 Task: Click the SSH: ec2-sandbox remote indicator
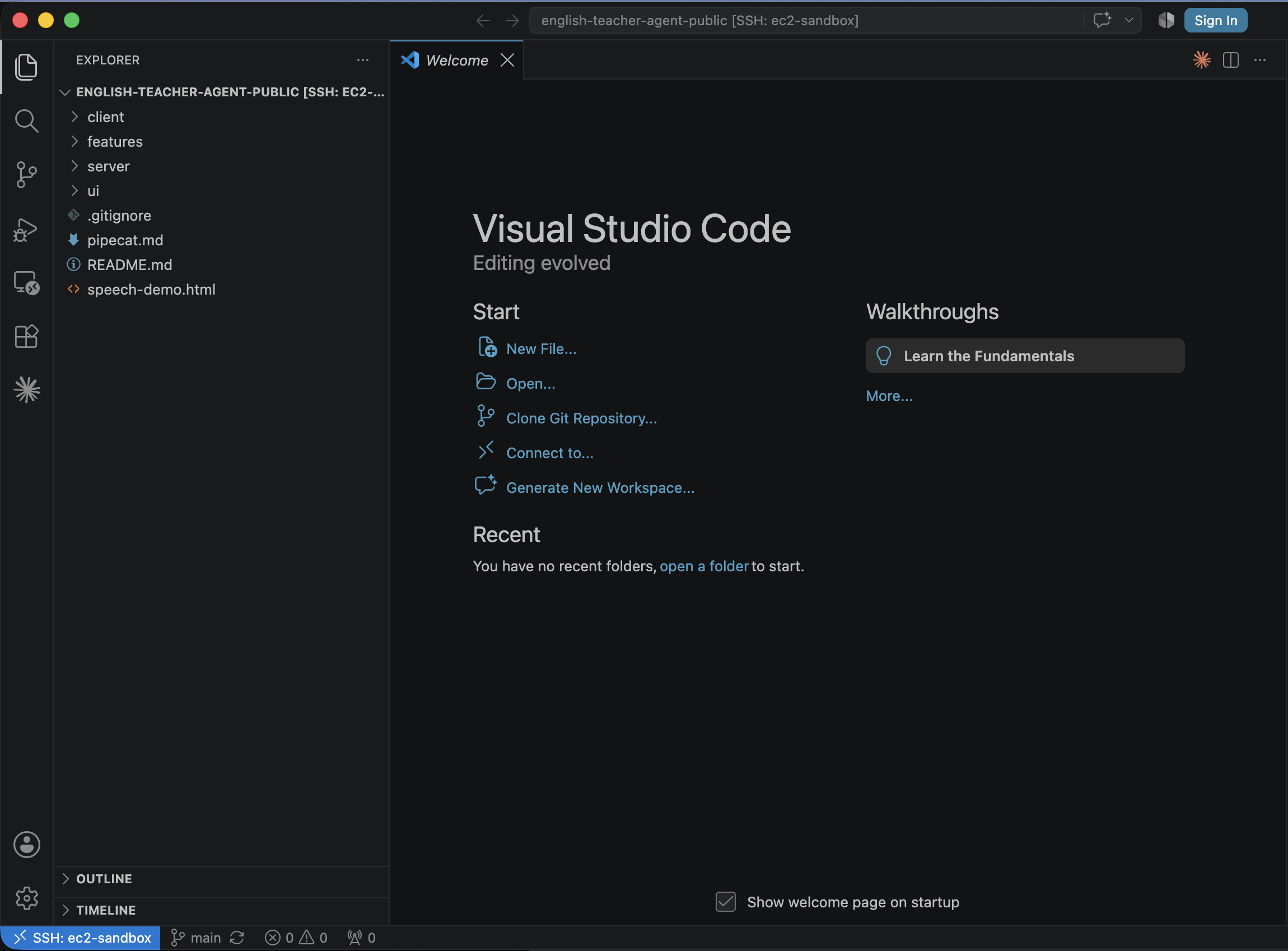click(x=81, y=938)
